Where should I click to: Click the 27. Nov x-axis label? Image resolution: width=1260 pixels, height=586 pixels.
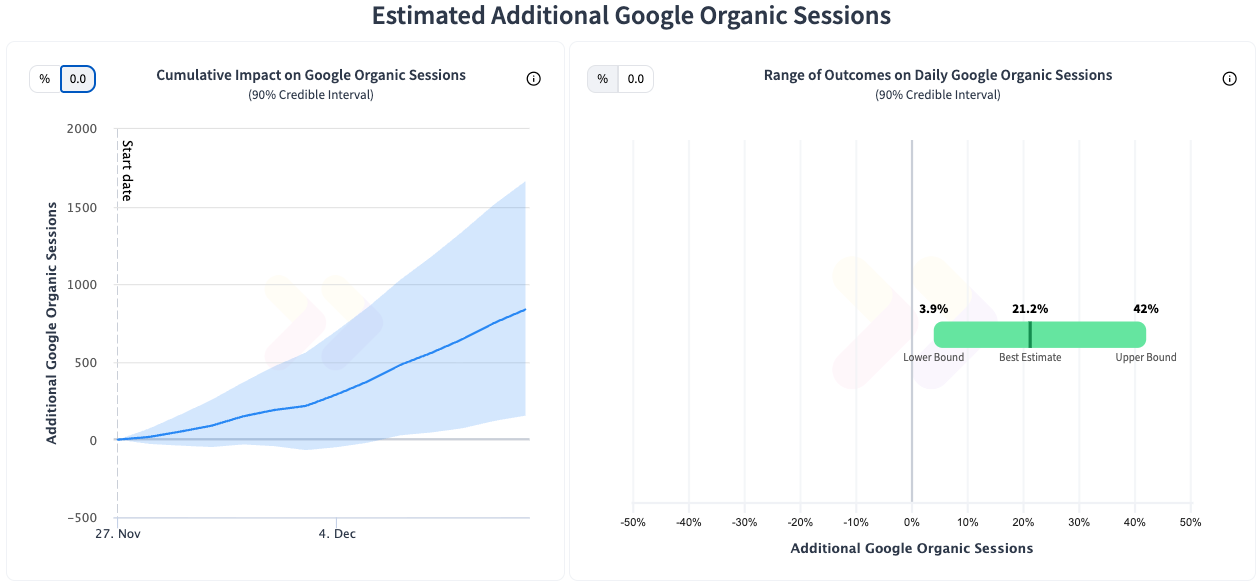point(117,534)
